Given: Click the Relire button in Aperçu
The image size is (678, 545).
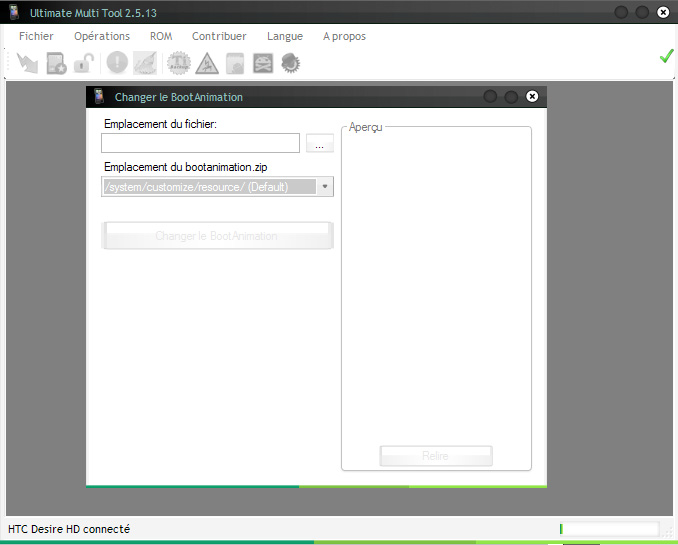Looking at the screenshot, I should click(x=436, y=456).
